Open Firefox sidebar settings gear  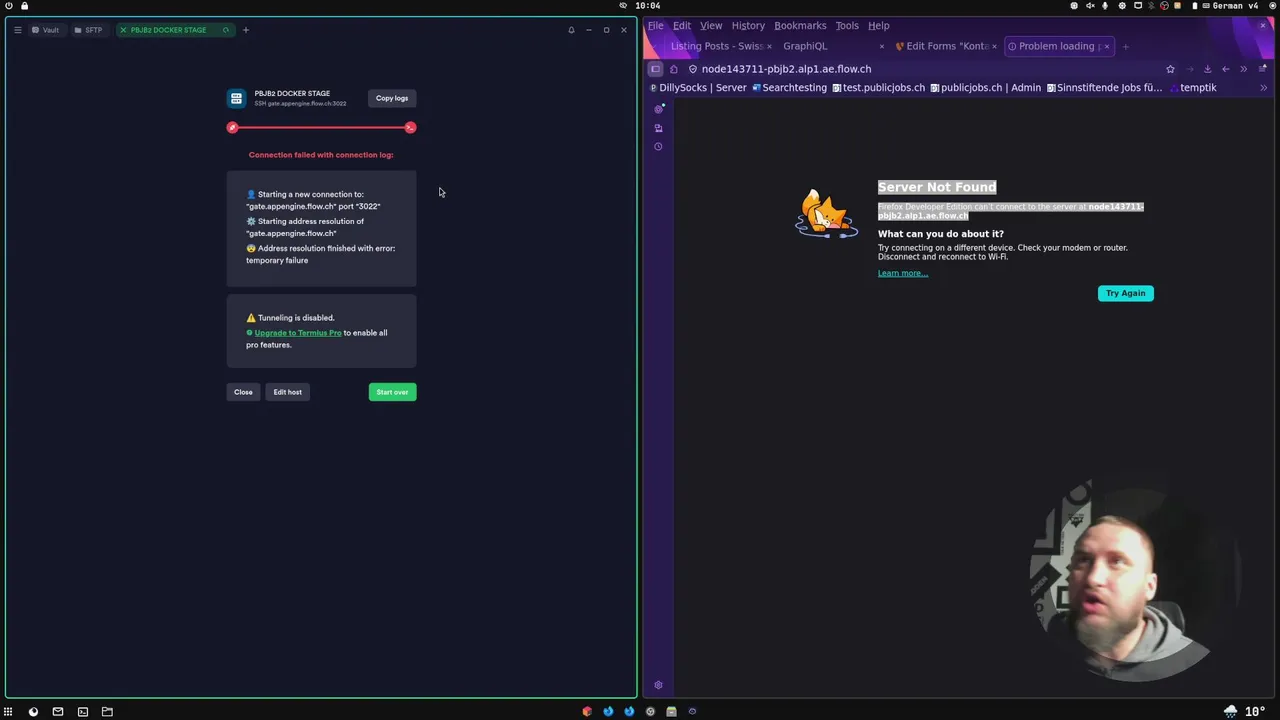[658, 685]
